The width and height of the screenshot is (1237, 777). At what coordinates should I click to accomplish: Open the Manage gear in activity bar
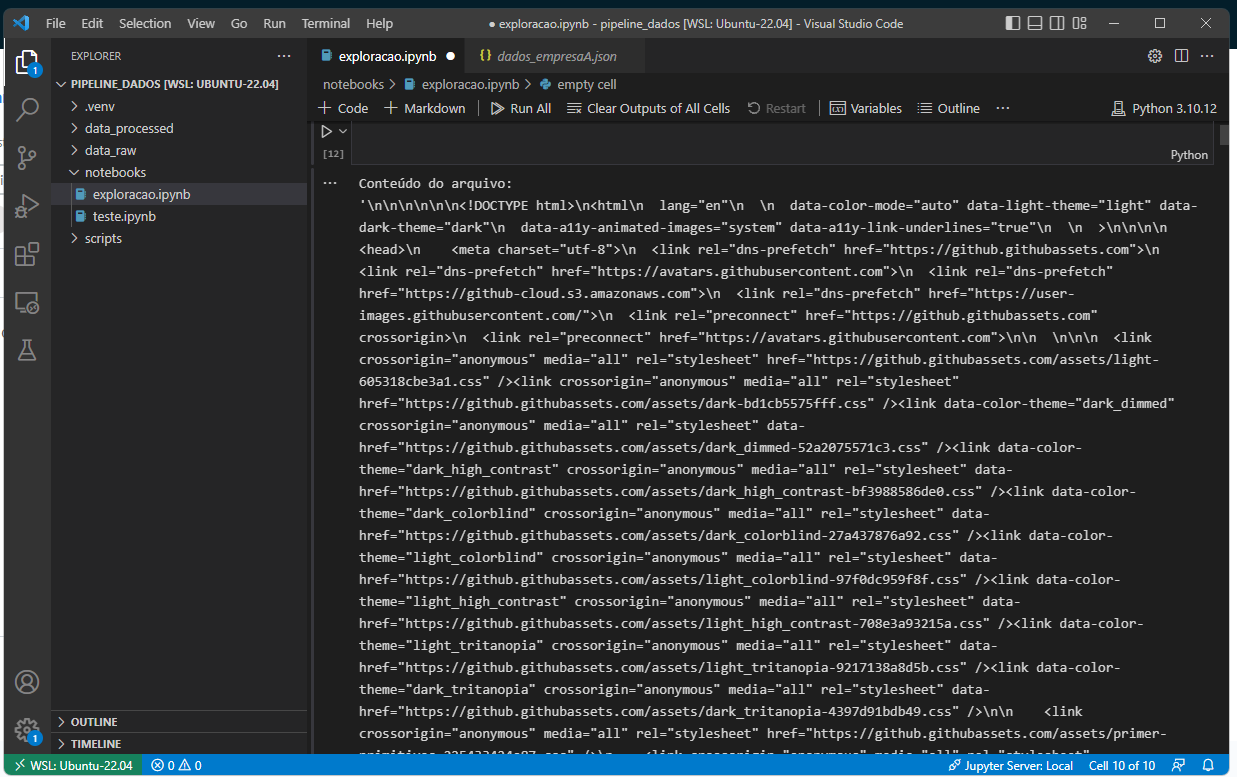pyautogui.click(x=27, y=730)
